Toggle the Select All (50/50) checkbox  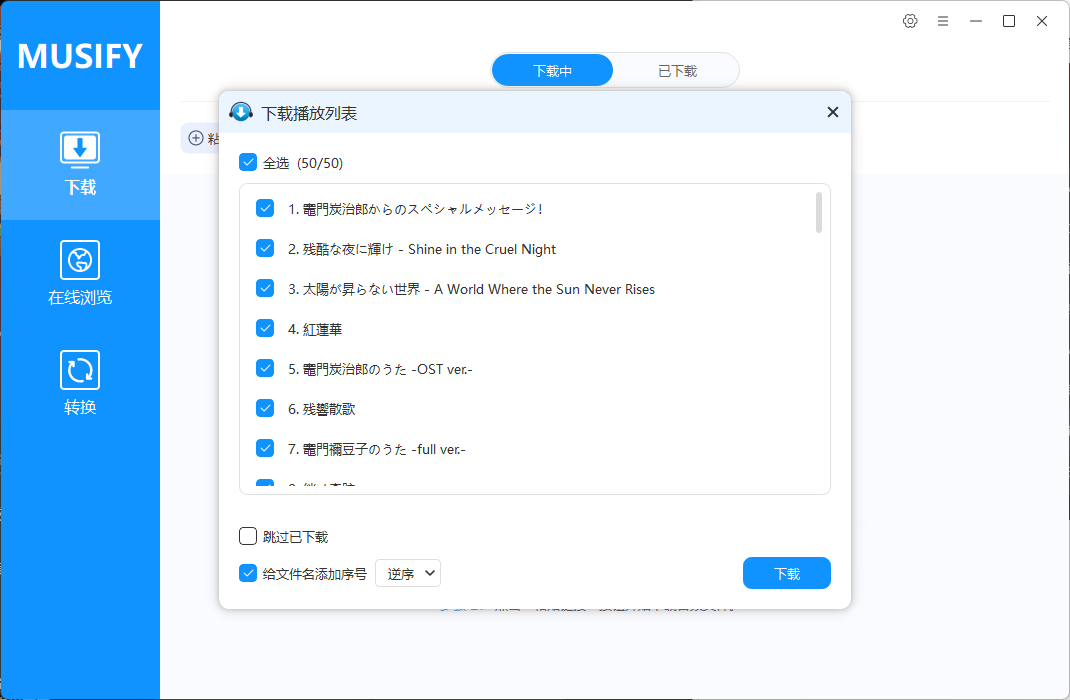[248, 162]
